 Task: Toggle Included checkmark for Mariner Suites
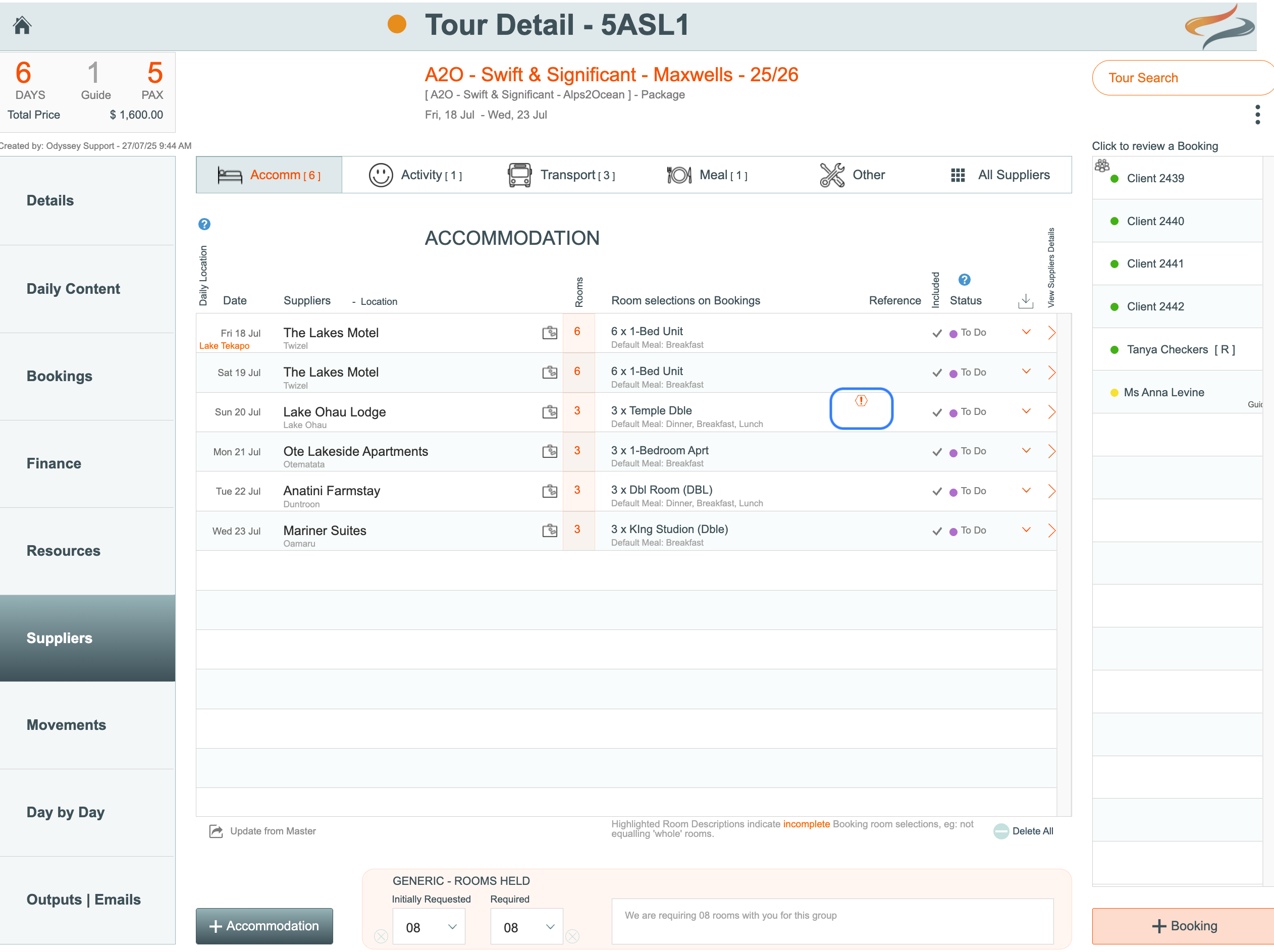(x=937, y=531)
